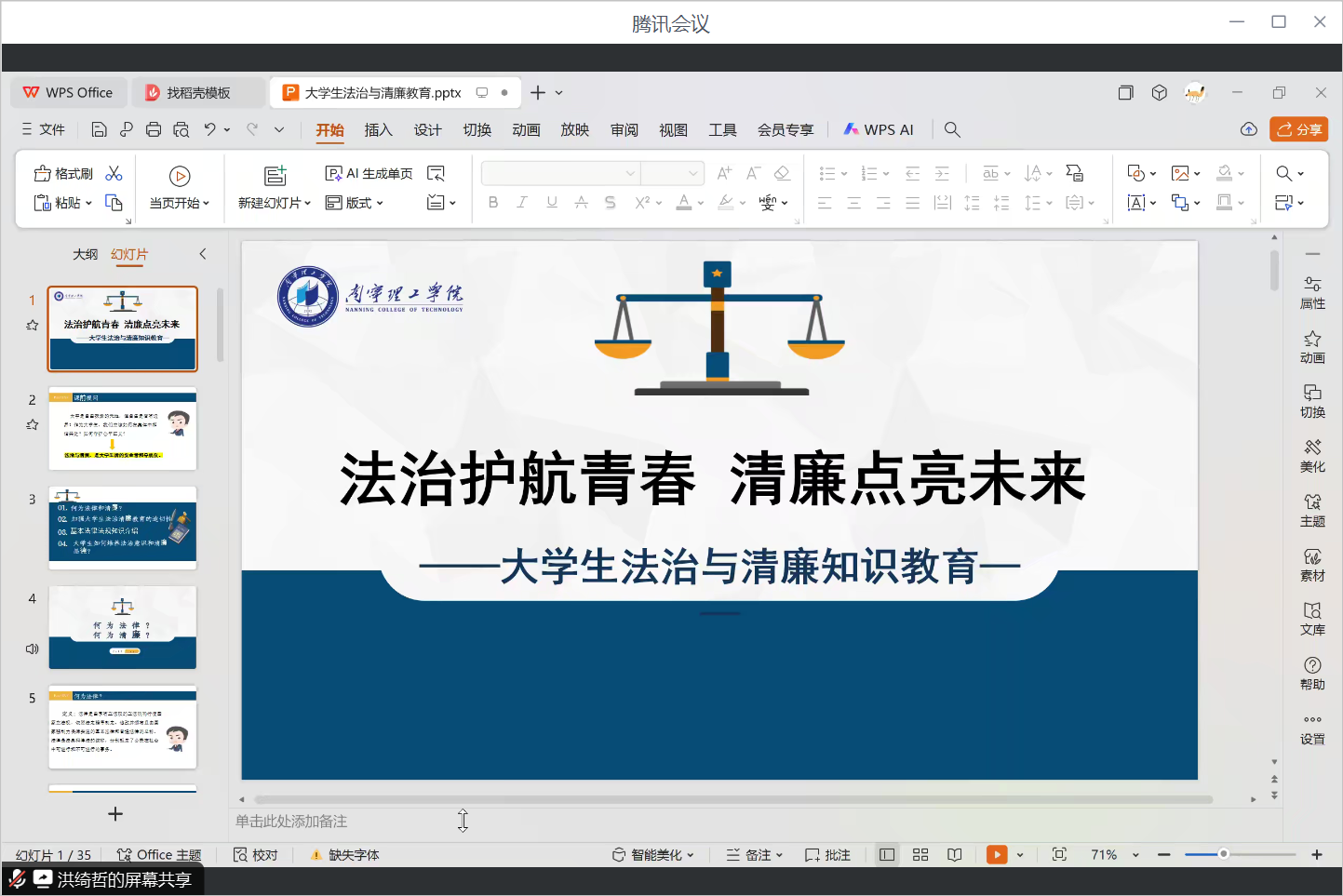The width and height of the screenshot is (1343, 896).
Task: Click the 分享 share button
Action: (x=1298, y=129)
